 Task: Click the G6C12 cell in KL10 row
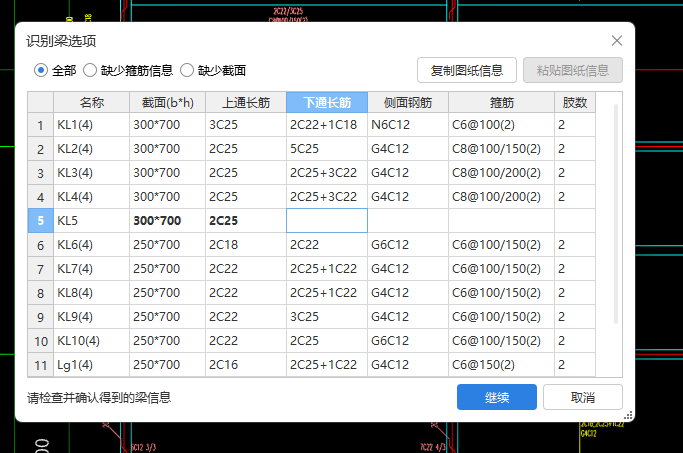[x=408, y=341]
